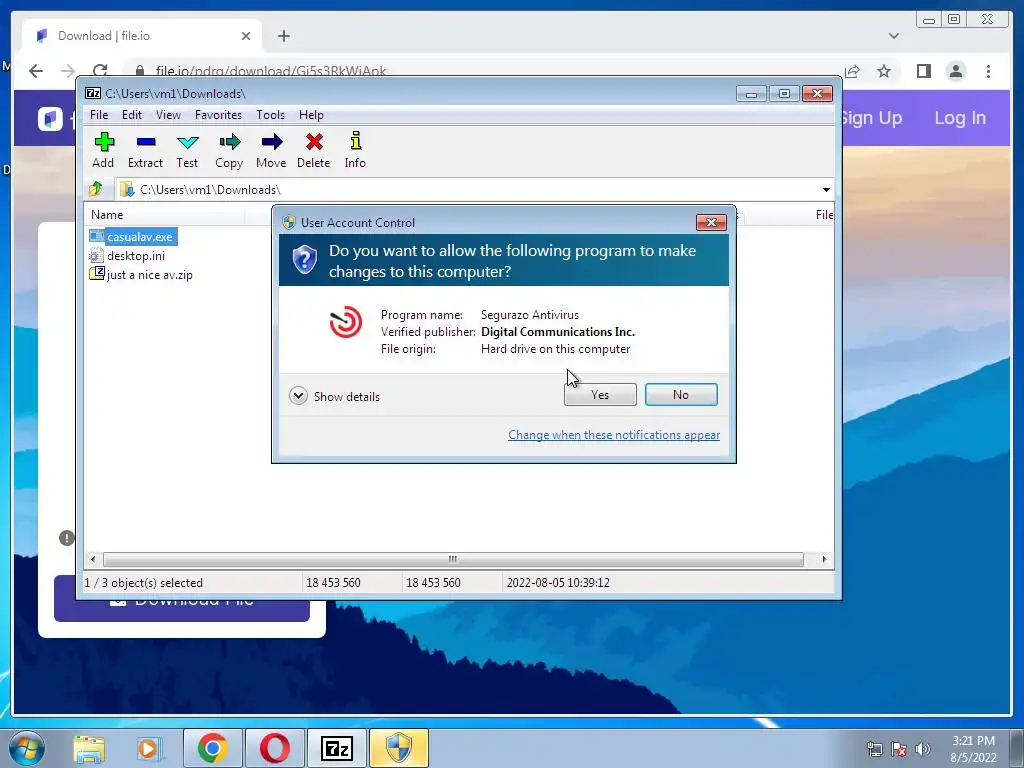The width and height of the screenshot is (1024, 768).
Task: Open Chrome tab search chevron
Action: [x=894, y=36]
